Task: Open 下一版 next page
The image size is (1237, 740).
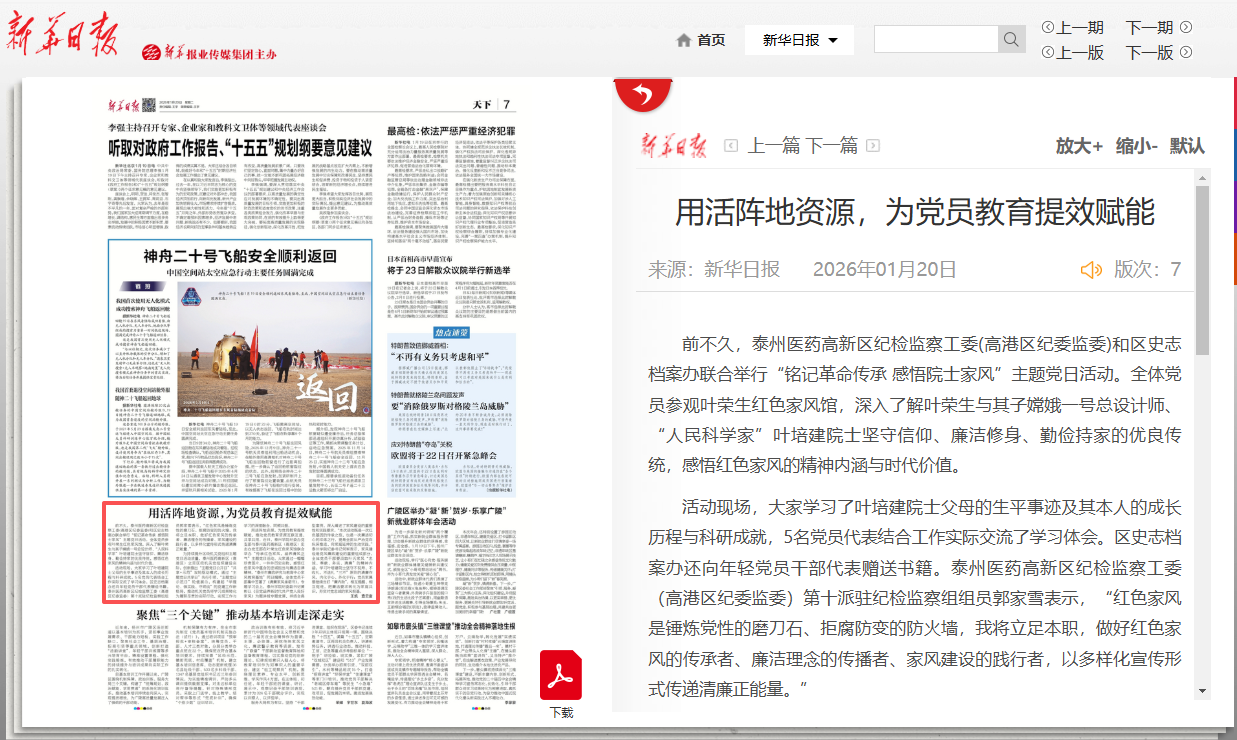Action: (1158, 53)
